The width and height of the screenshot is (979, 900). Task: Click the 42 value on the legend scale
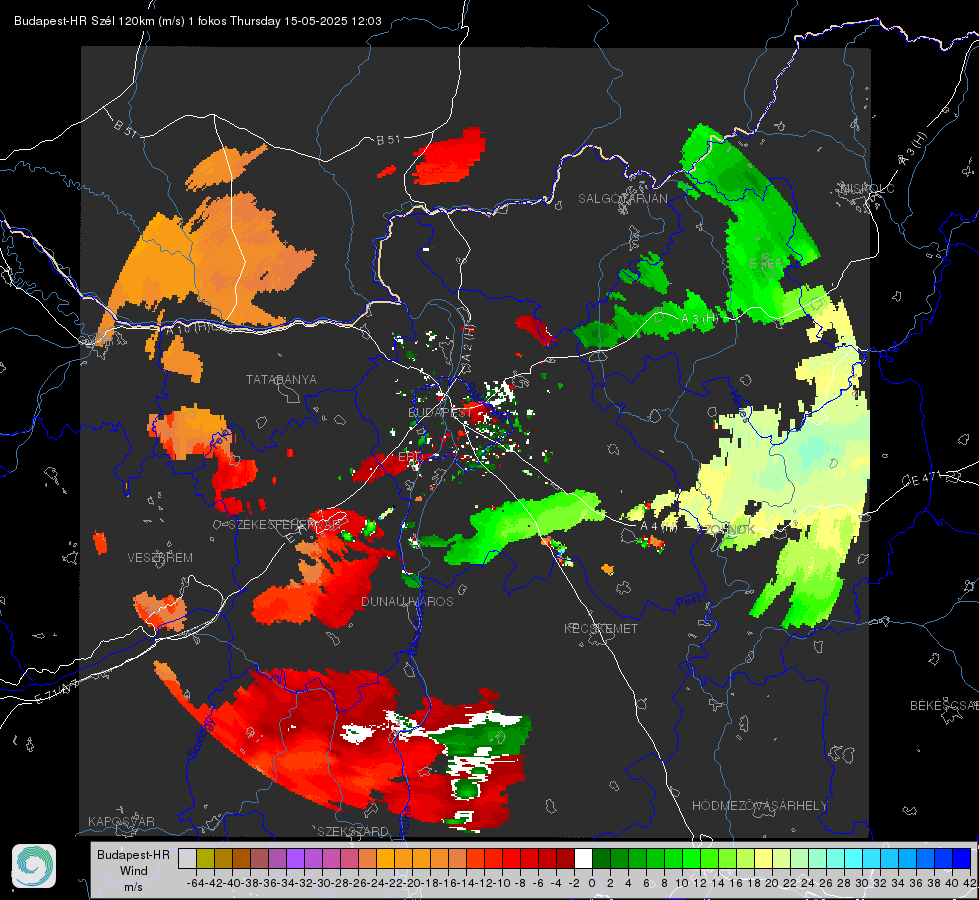coord(970,883)
